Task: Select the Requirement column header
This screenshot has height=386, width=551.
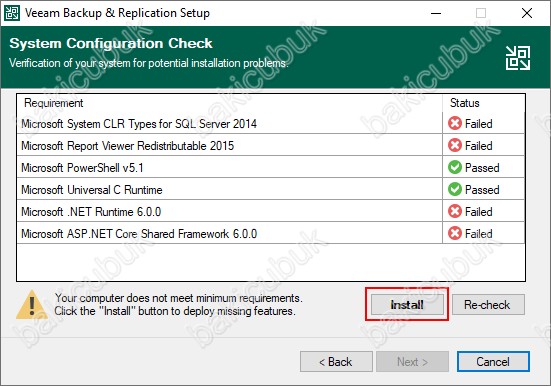Action: coord(229,103)
